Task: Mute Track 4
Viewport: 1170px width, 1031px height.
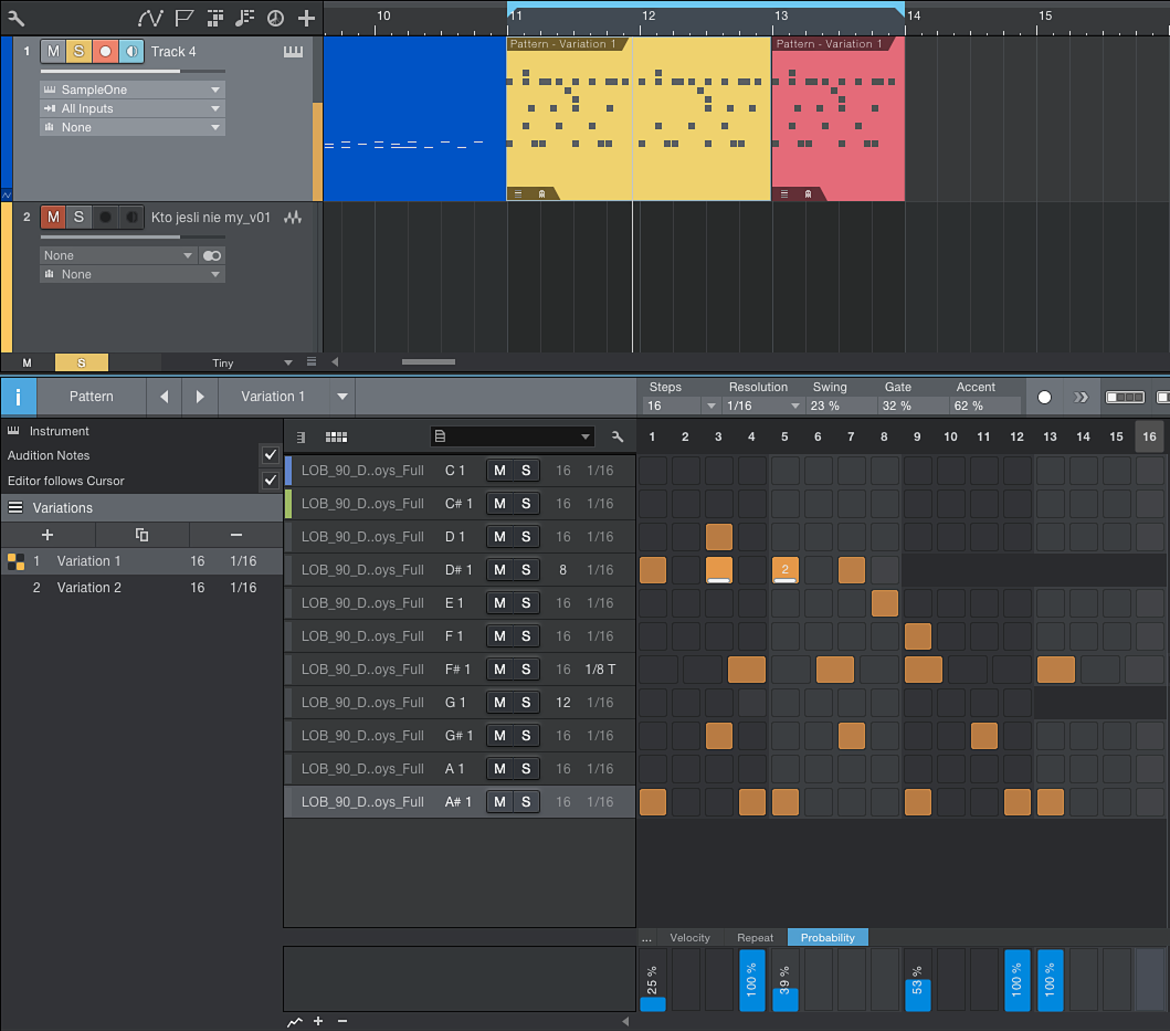Action: click(53, 51)
